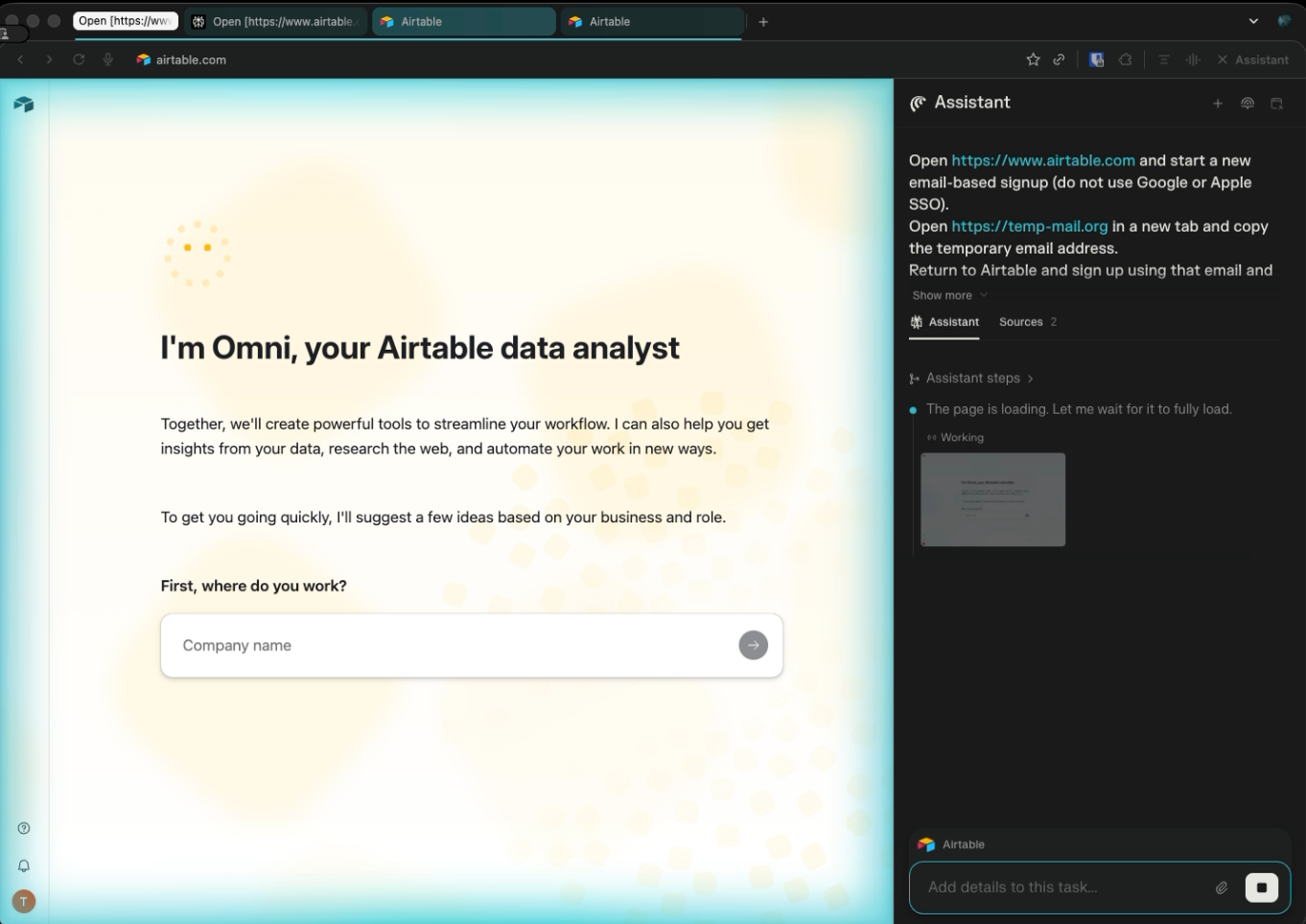Click the audio waveform icon in toolbar
The image size is (1306, 924).
pyautogui.click(x=1193, y=59)
